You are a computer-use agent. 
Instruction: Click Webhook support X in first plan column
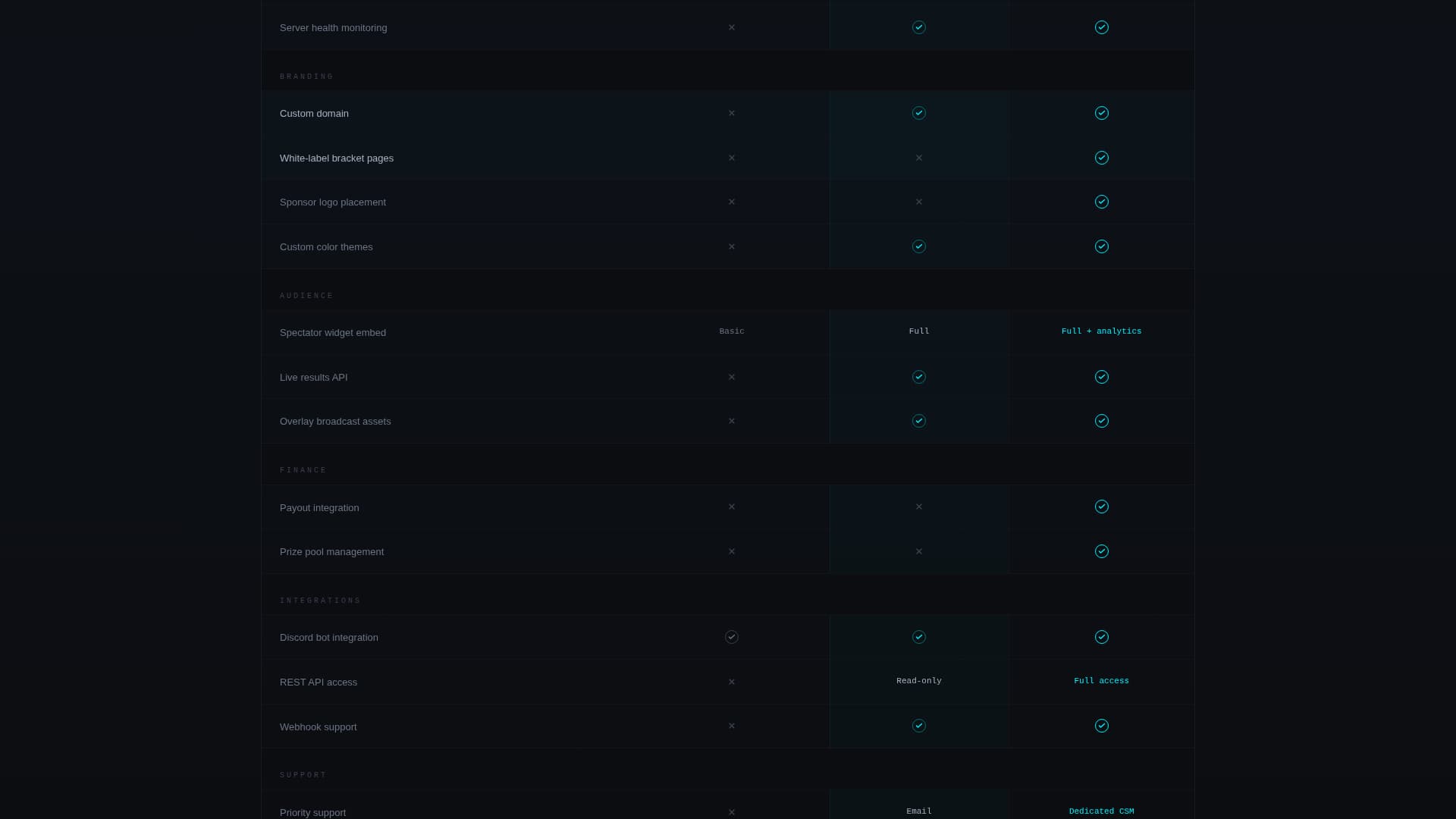coord(732,726)
